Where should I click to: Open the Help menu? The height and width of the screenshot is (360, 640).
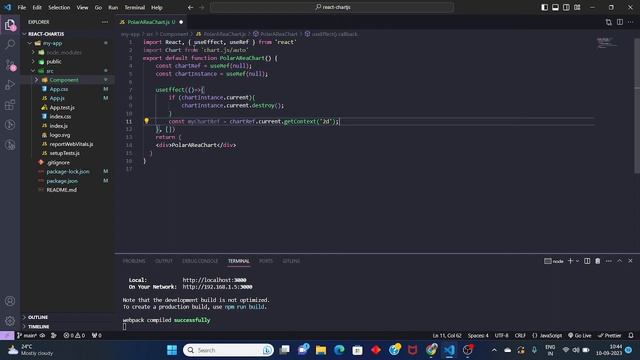coord(157,7)
